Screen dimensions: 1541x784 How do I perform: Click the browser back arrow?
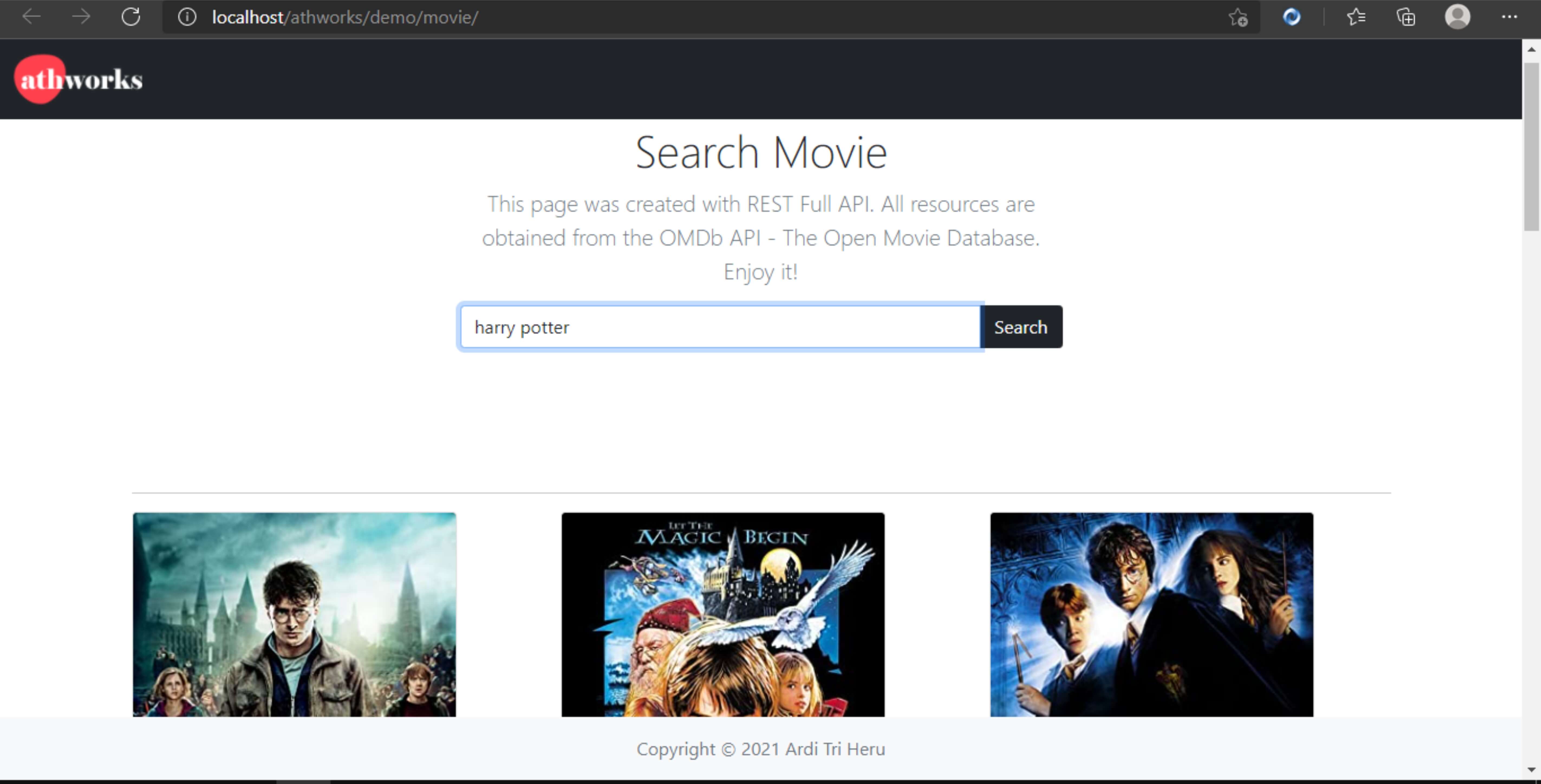point(32,17)
